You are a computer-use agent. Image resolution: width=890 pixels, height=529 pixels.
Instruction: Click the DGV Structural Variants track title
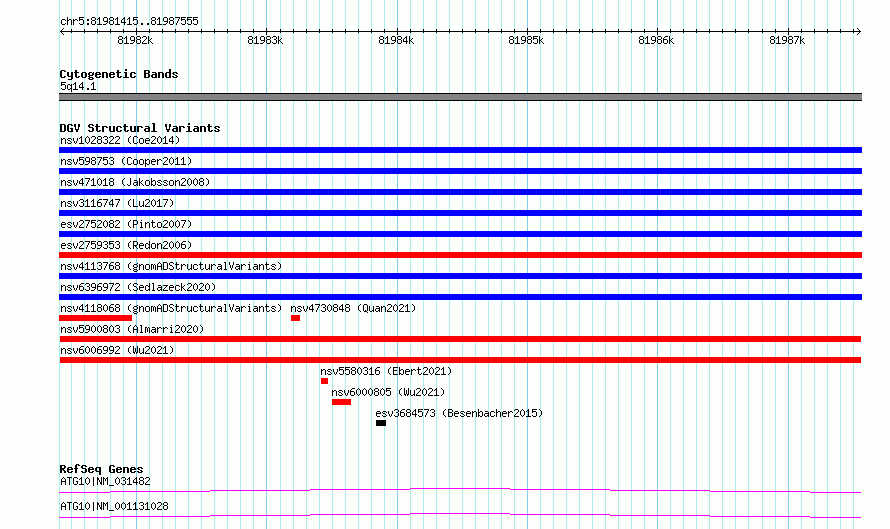point(140,128)
